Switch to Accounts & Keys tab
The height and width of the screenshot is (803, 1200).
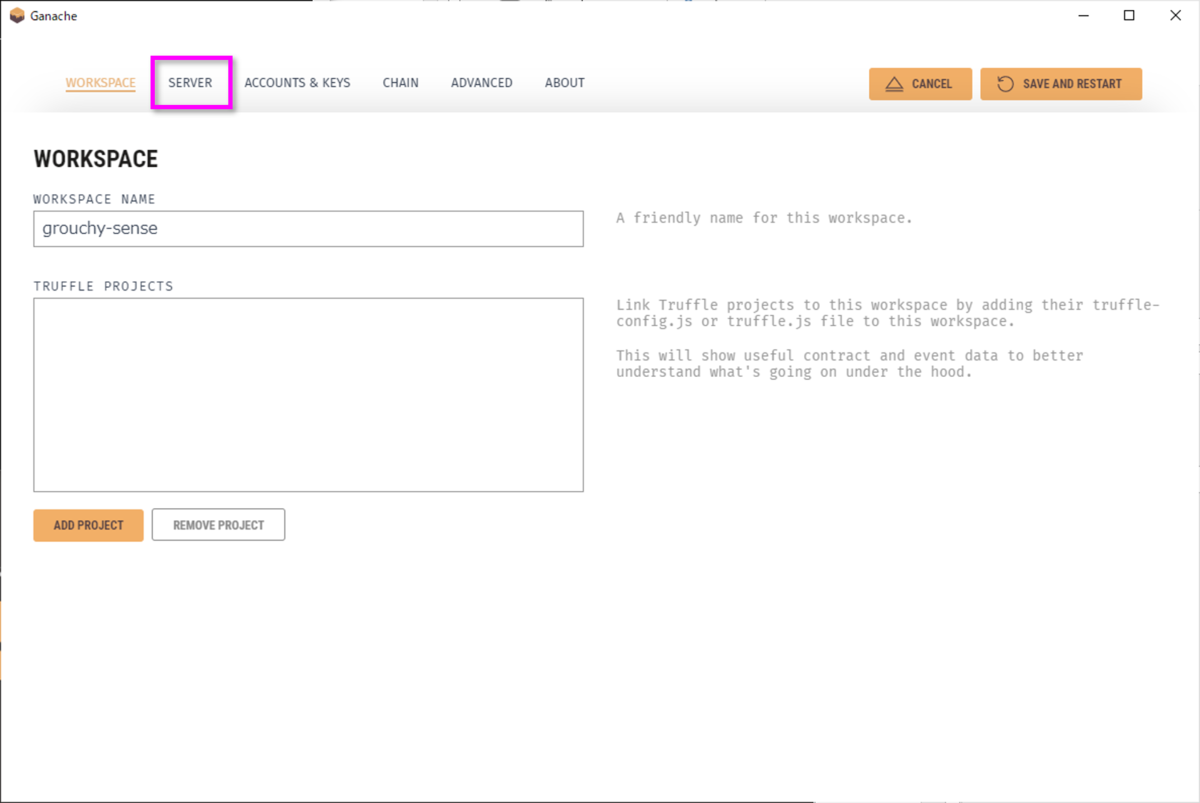pos(297,83)
